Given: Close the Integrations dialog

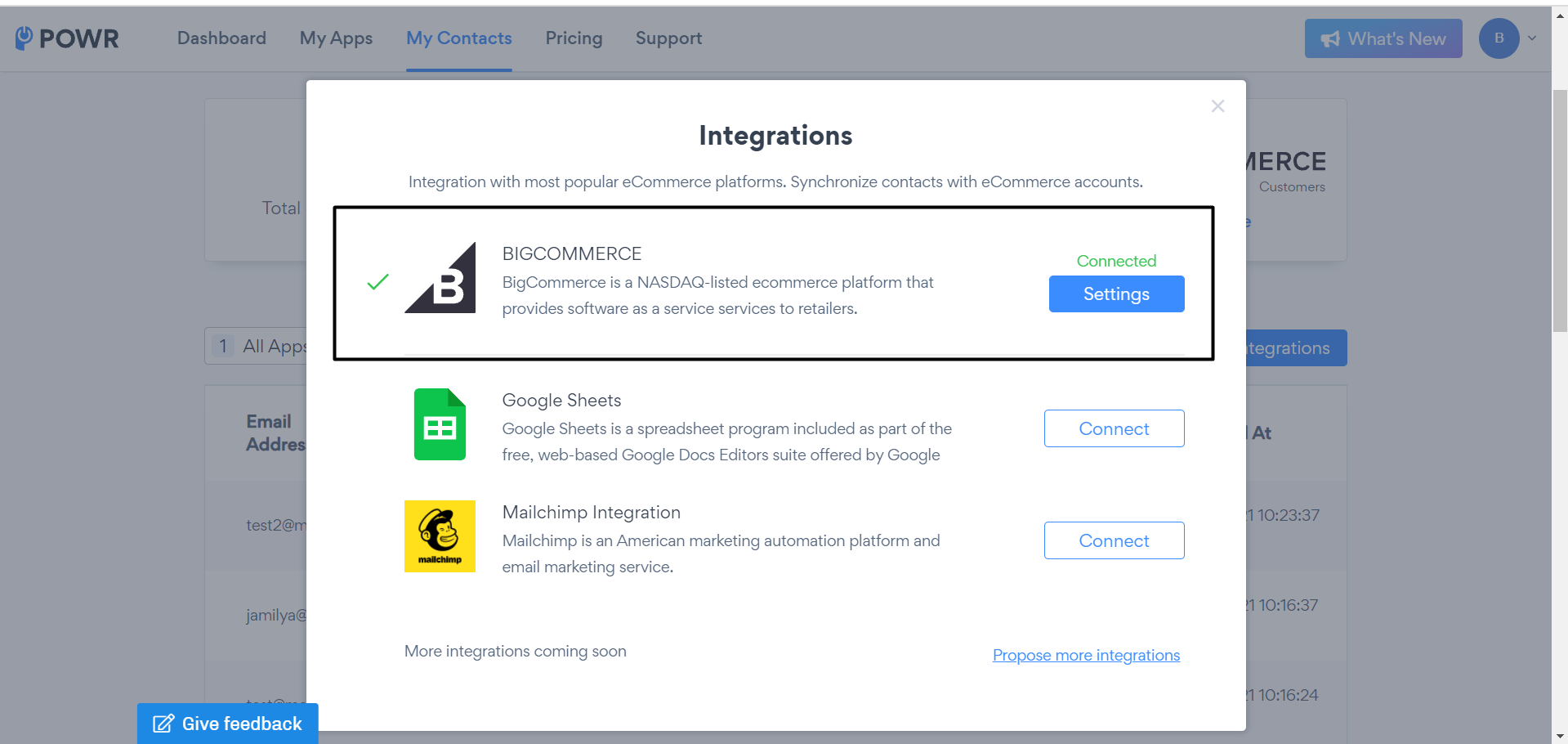Looking at the screenshot, I should pyautogui.click(x=1217, y=106).
